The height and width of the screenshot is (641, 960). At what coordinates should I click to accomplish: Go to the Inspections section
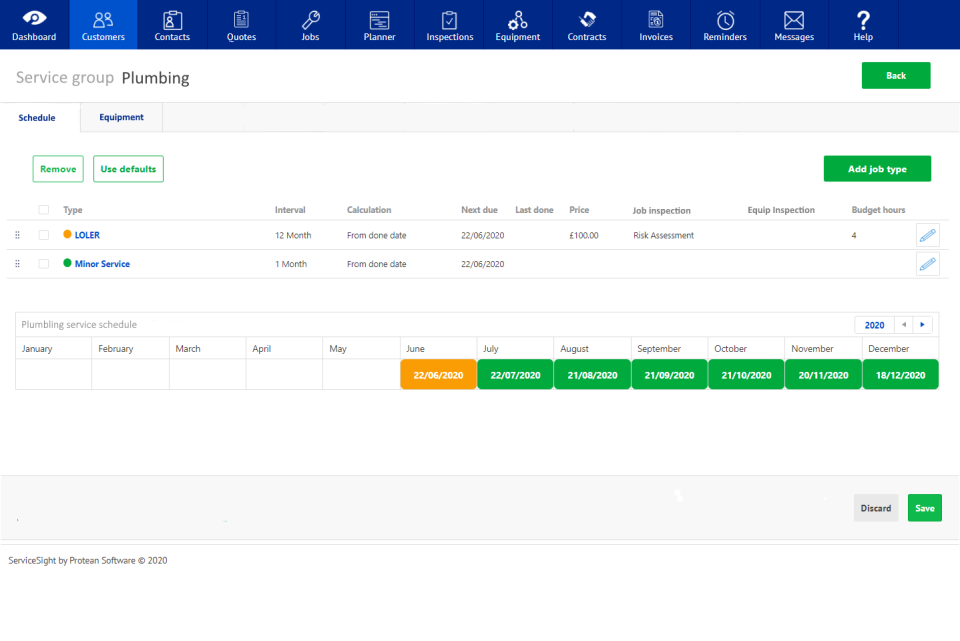coord(448,24)
